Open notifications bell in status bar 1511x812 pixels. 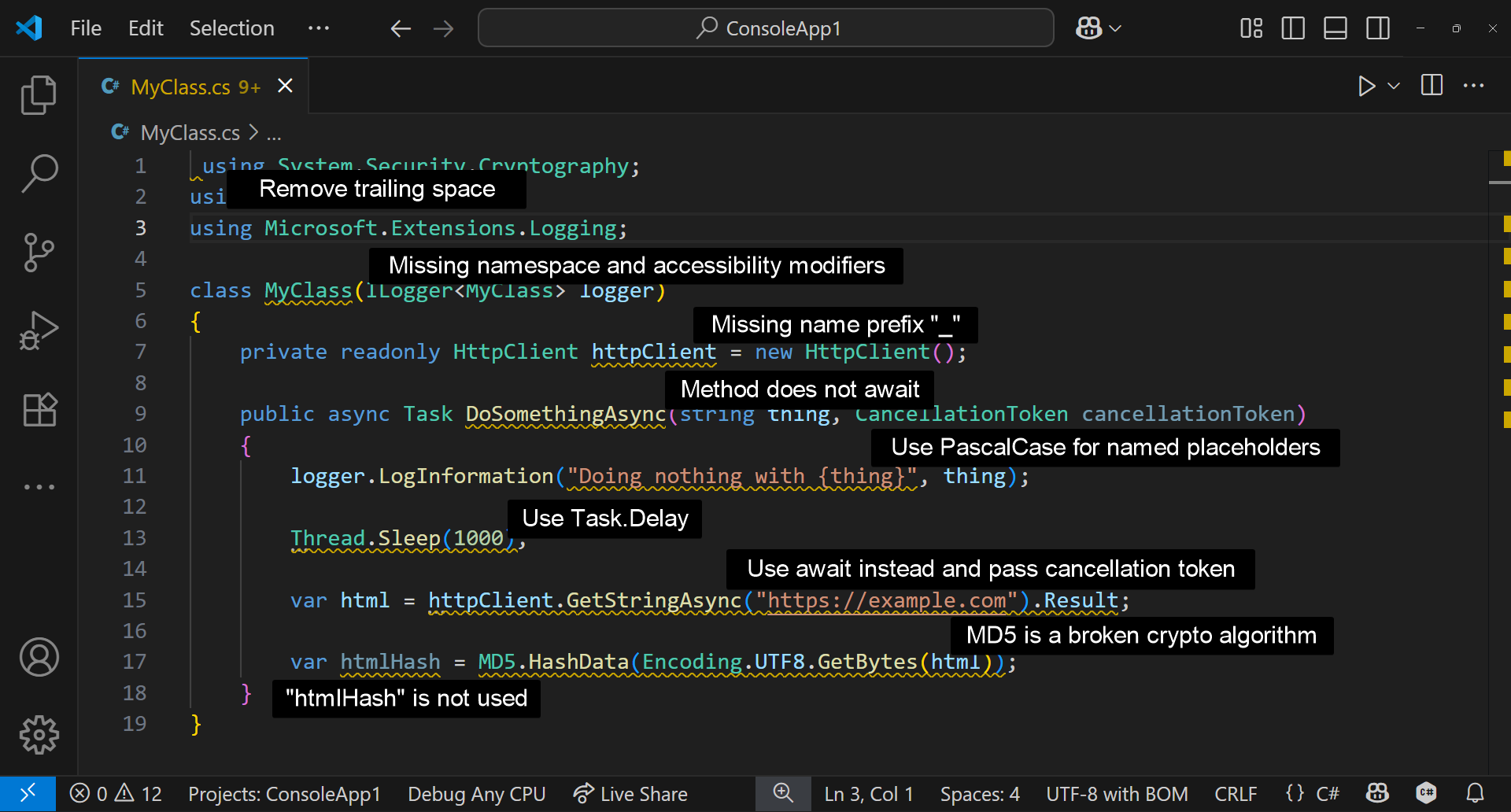[1476, 794]
